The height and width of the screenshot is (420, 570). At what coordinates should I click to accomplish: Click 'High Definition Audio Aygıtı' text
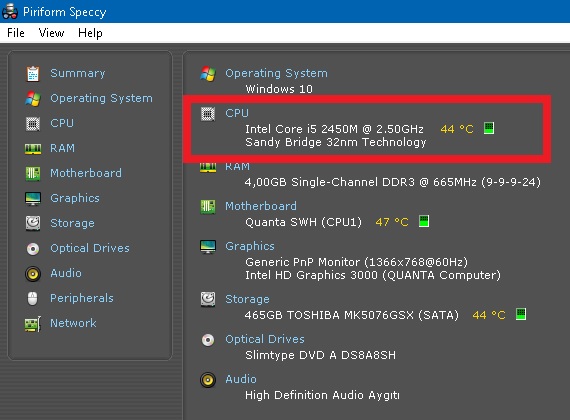coord(322,395)
